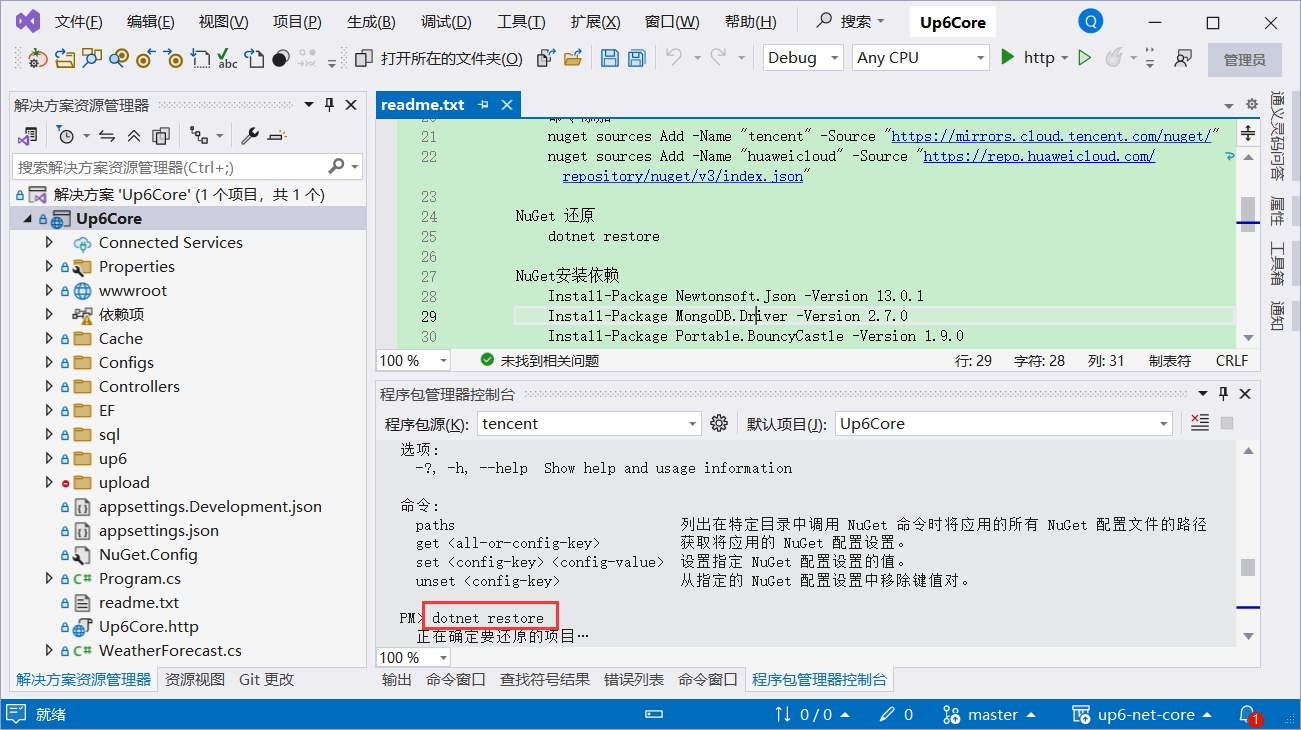Open the 生成(B) build menu
The image size is (1301, 730).
coord(371,22)
